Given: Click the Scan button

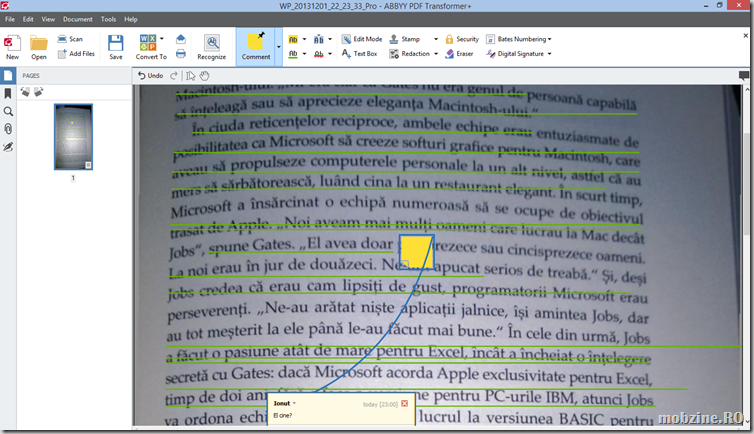Looking at the screenshot, I should 70,39.
